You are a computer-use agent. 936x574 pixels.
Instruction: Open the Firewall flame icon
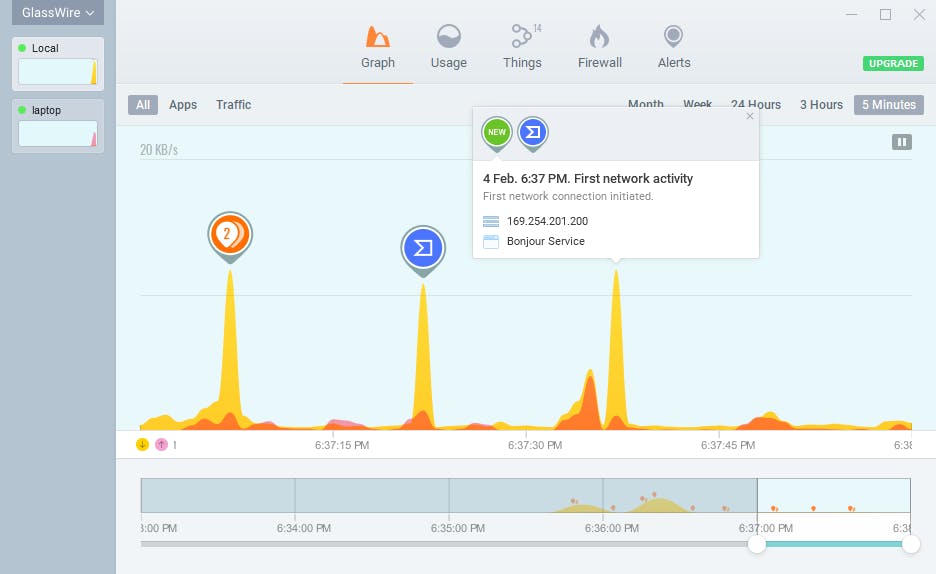point(599,36)
